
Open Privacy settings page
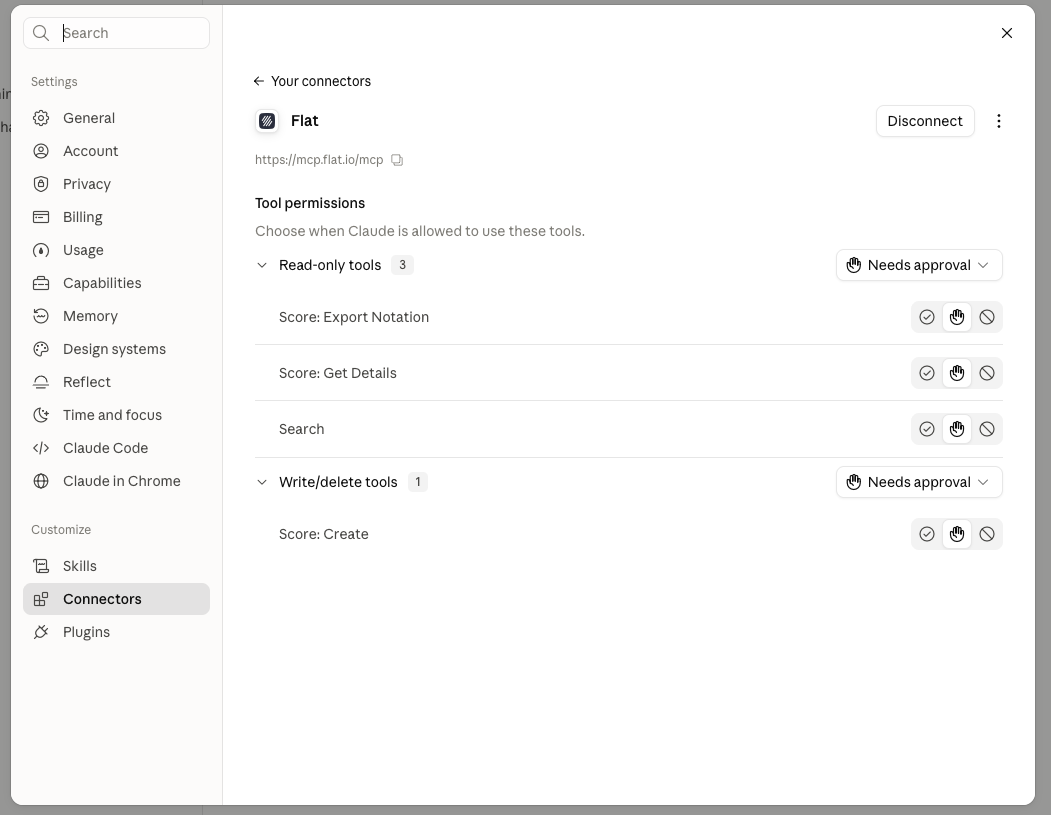pyautogui.click(x=117, y=184)
